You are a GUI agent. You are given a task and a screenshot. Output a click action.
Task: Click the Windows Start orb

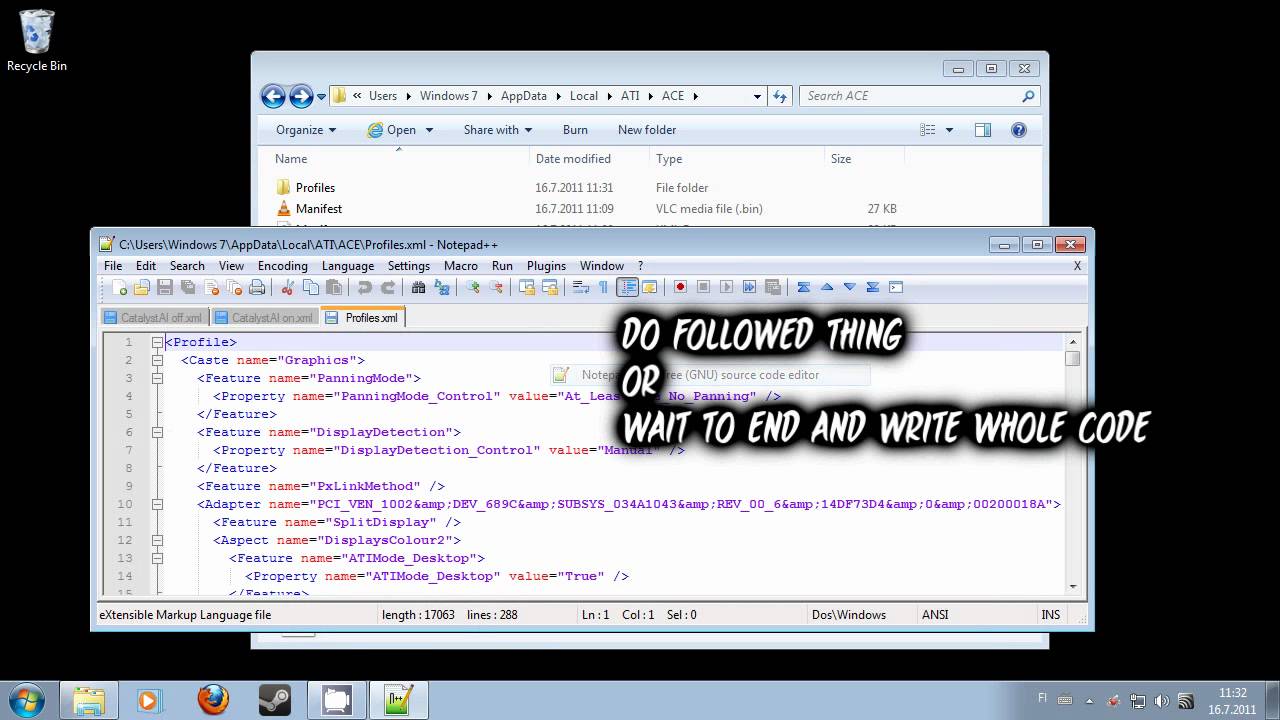25,699
